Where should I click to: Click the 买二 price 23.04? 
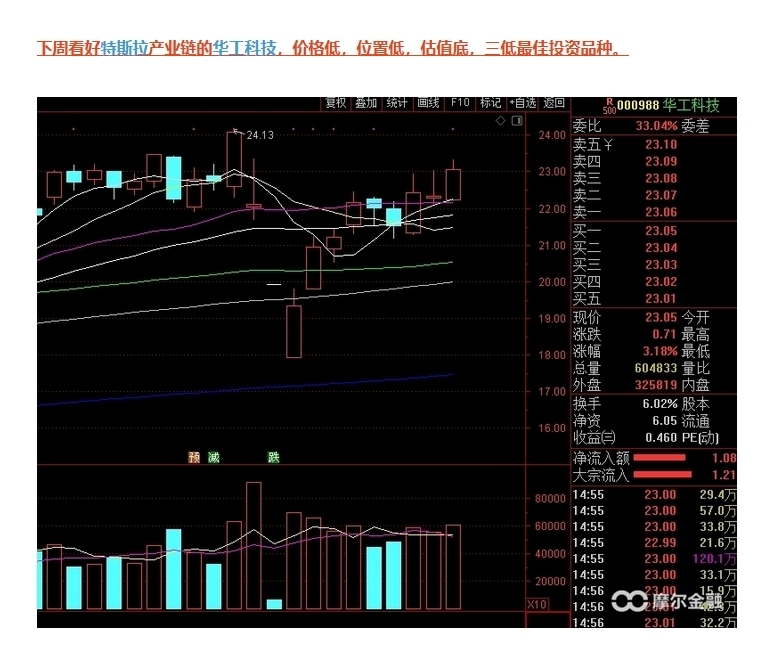point(661,248)
